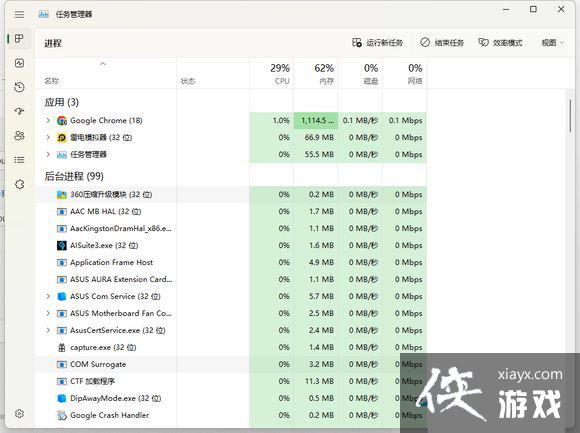
Task: Select the Google Chrome (18) name text
Action: point(106,120)
